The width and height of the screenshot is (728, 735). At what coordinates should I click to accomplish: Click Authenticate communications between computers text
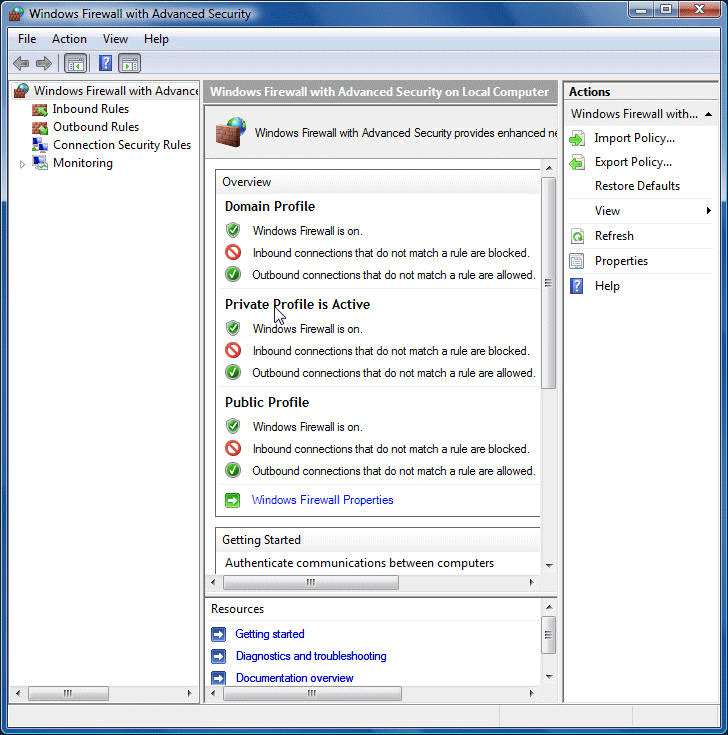[x=360, y=563]
